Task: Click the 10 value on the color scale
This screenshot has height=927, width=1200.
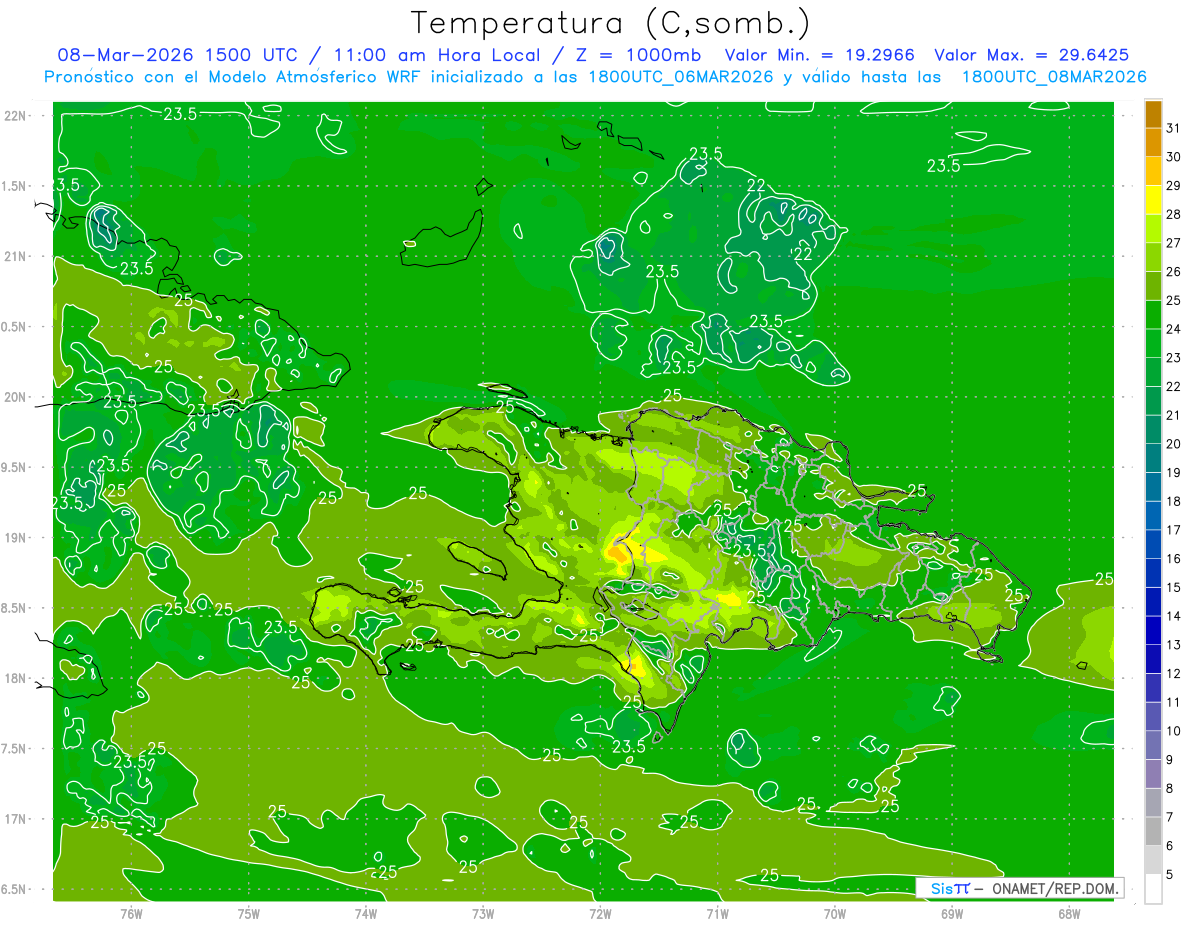Action: (1173, 731)
